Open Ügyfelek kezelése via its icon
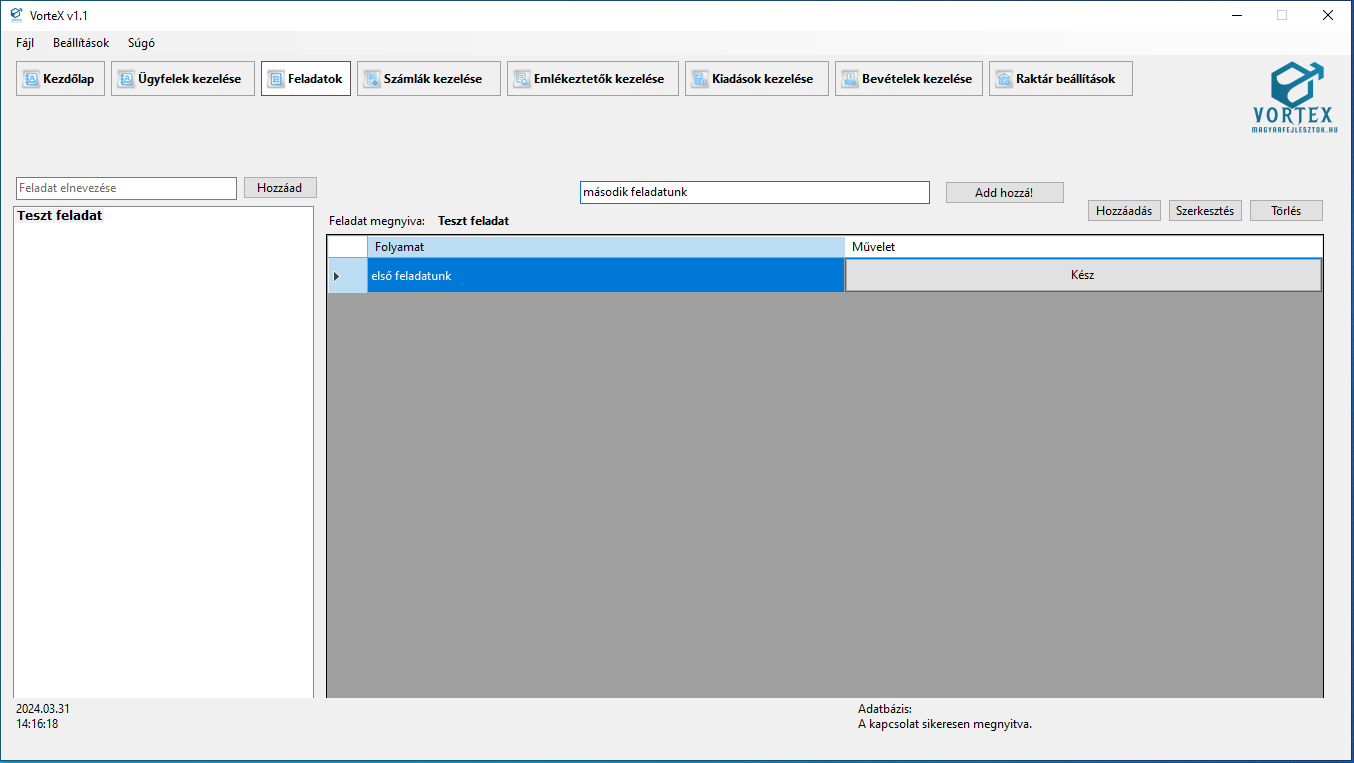 point(126,79)
